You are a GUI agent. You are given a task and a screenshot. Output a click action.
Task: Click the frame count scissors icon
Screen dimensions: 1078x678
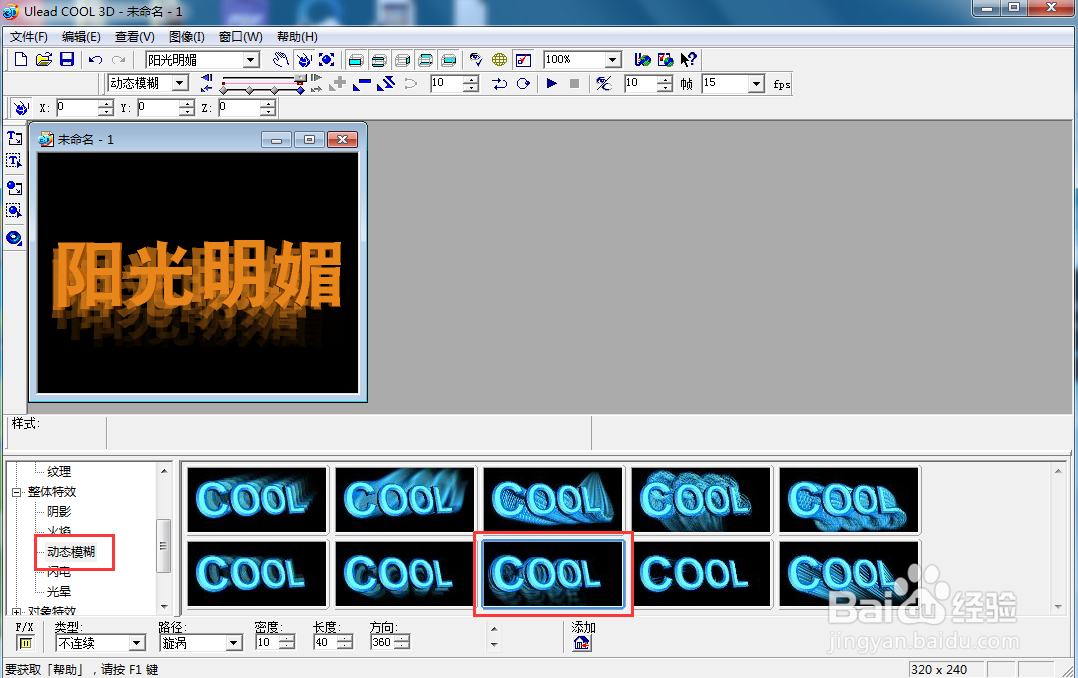(604, 83)
